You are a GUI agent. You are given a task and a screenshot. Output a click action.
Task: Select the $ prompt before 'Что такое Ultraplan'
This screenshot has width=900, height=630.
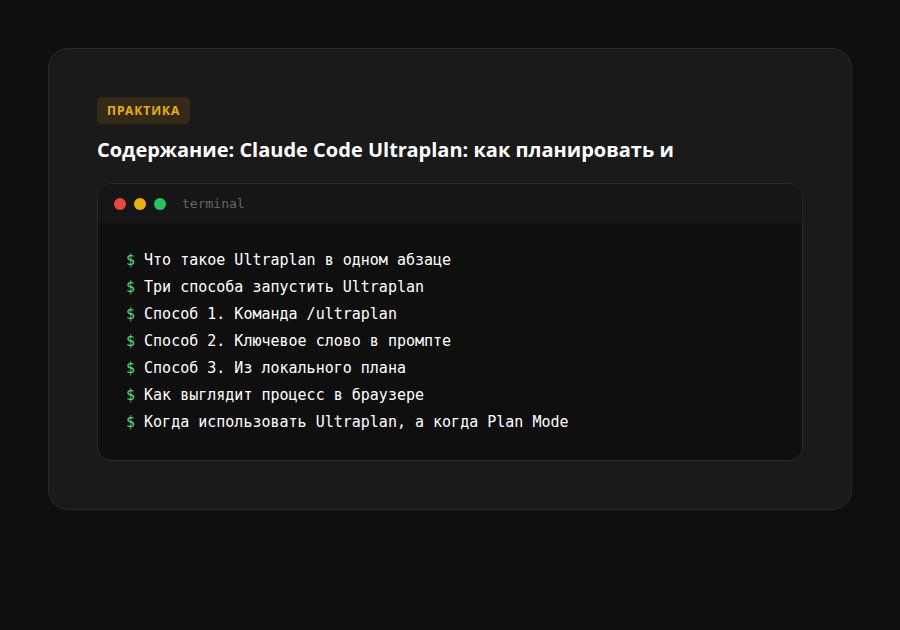[x=130, y=259]
